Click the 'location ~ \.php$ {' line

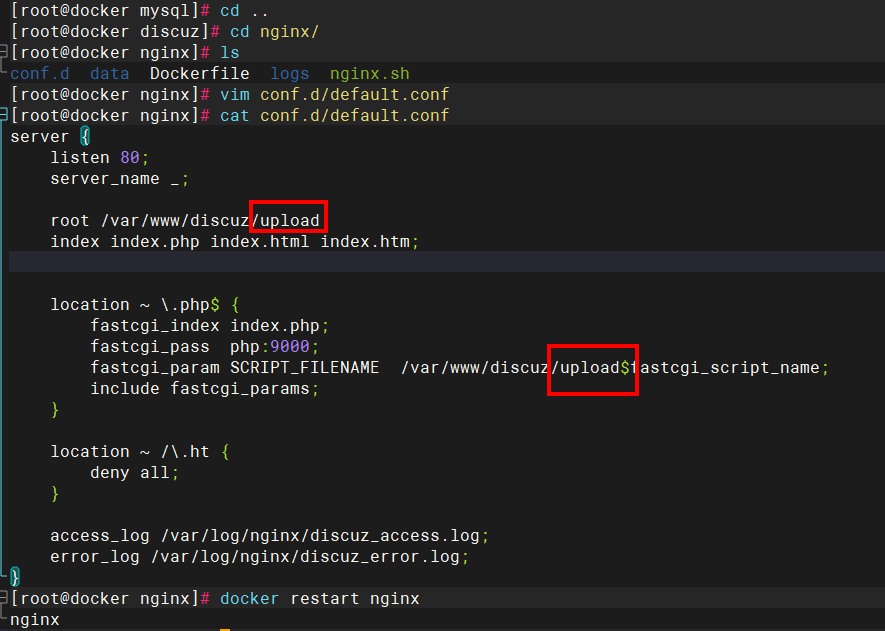(x=145, y=305)
